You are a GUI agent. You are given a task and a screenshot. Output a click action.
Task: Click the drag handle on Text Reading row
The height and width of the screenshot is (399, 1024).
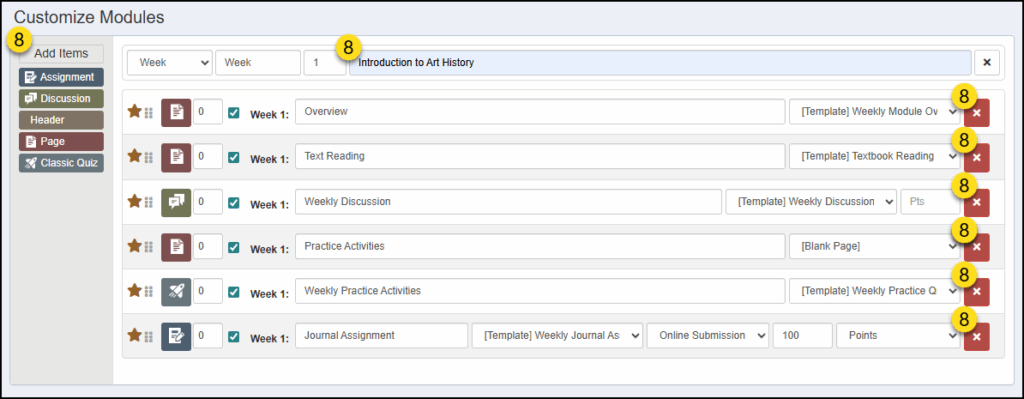148,157
